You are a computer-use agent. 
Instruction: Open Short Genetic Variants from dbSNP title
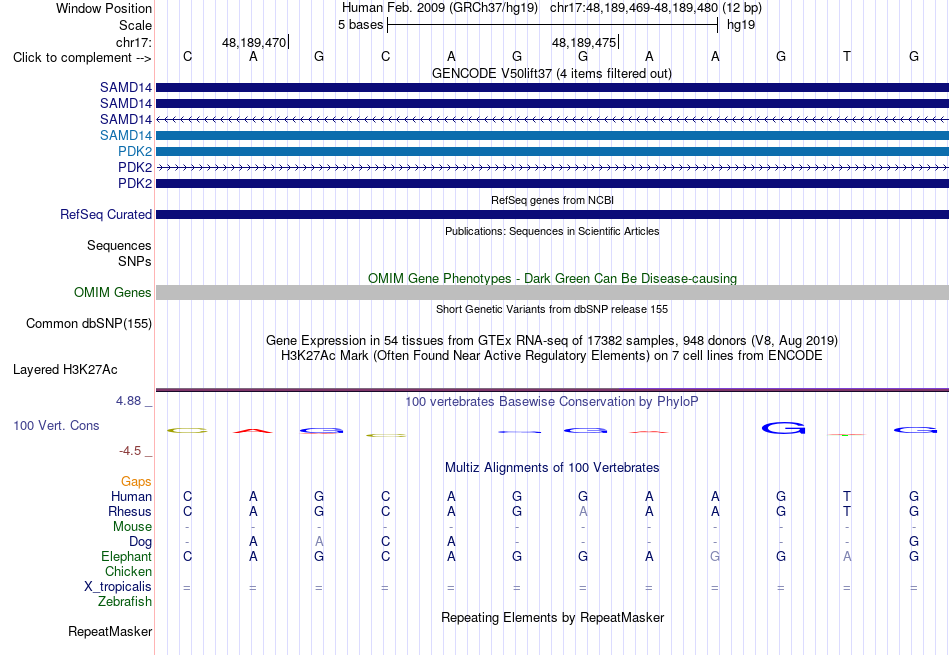(x=552, y=309)
